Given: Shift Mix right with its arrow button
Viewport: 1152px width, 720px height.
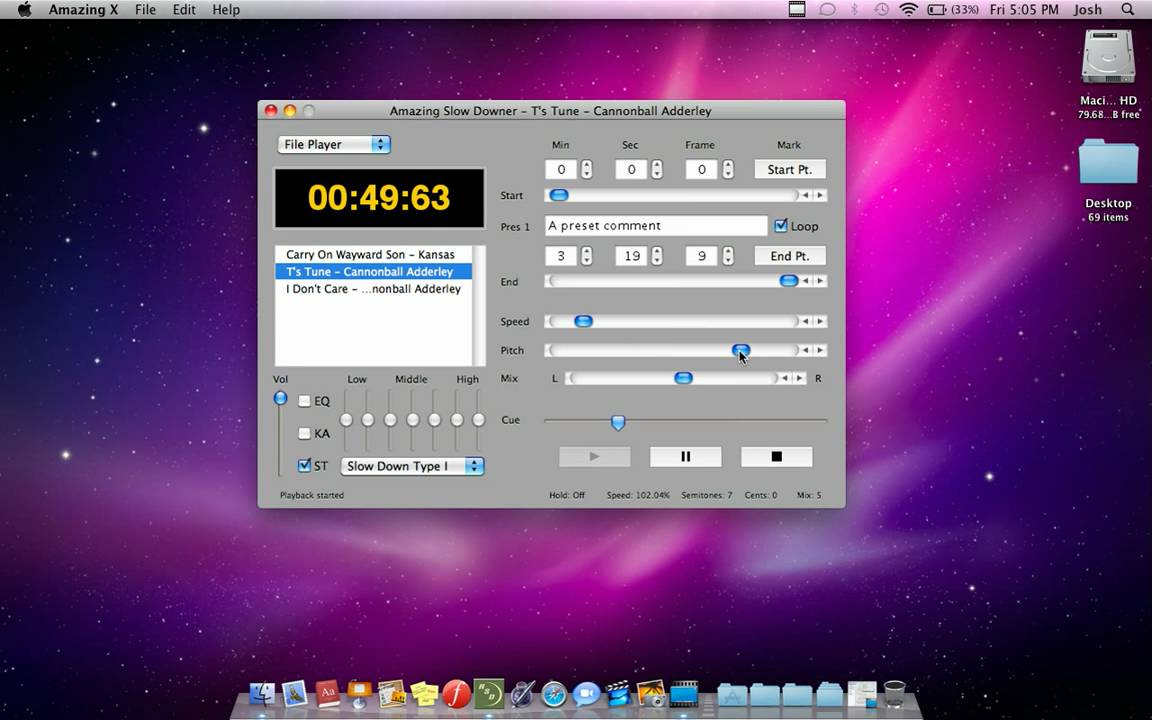Looking at the screenshot, I should [x=799, y=378].
